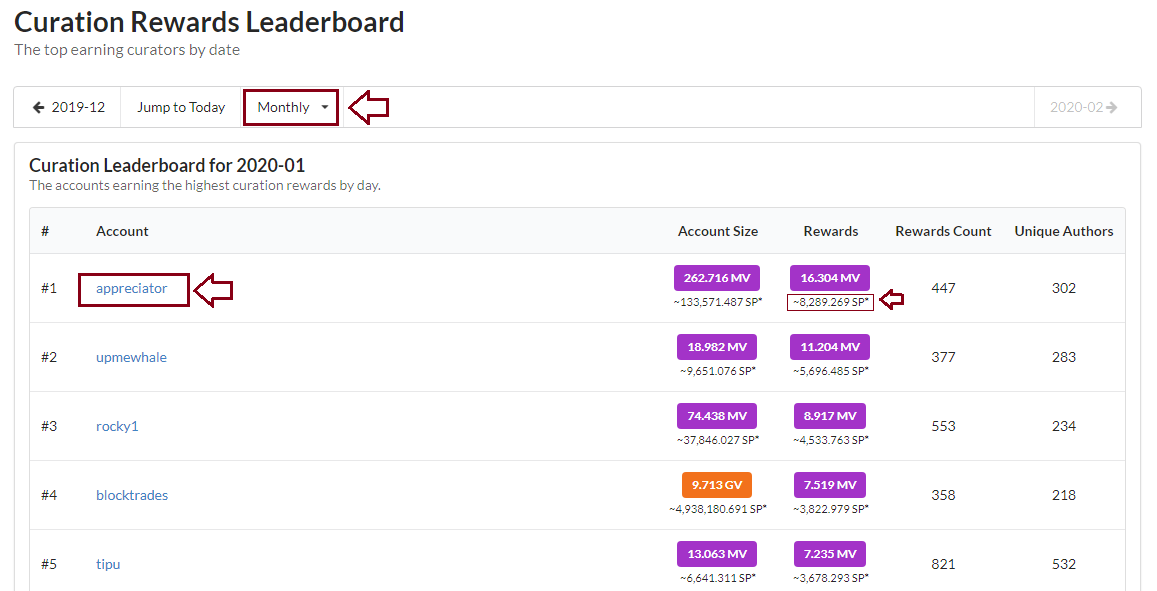Open tipu account link
1157x591 pixels.
[x=108, y=564]
